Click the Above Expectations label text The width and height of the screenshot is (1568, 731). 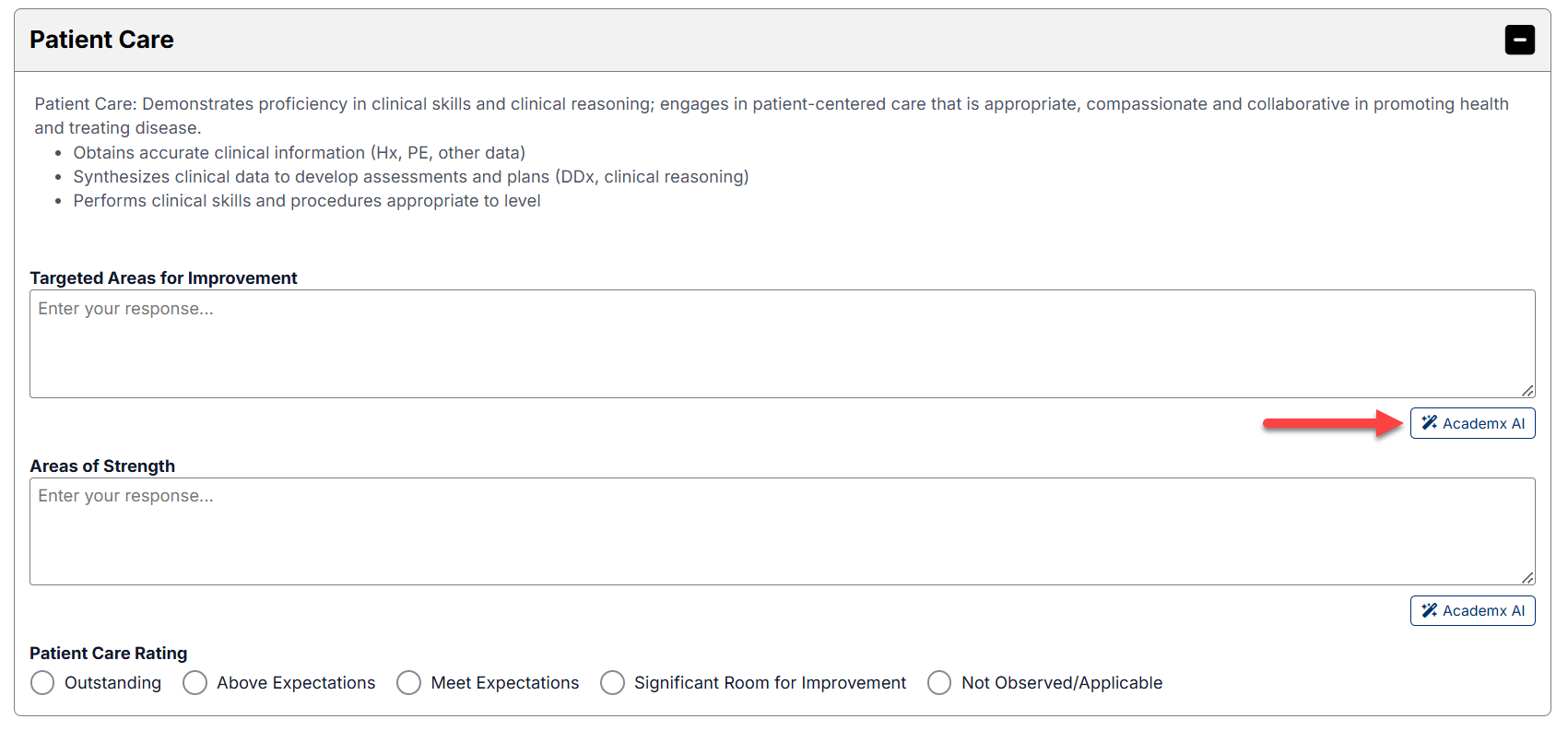[296, 683]
